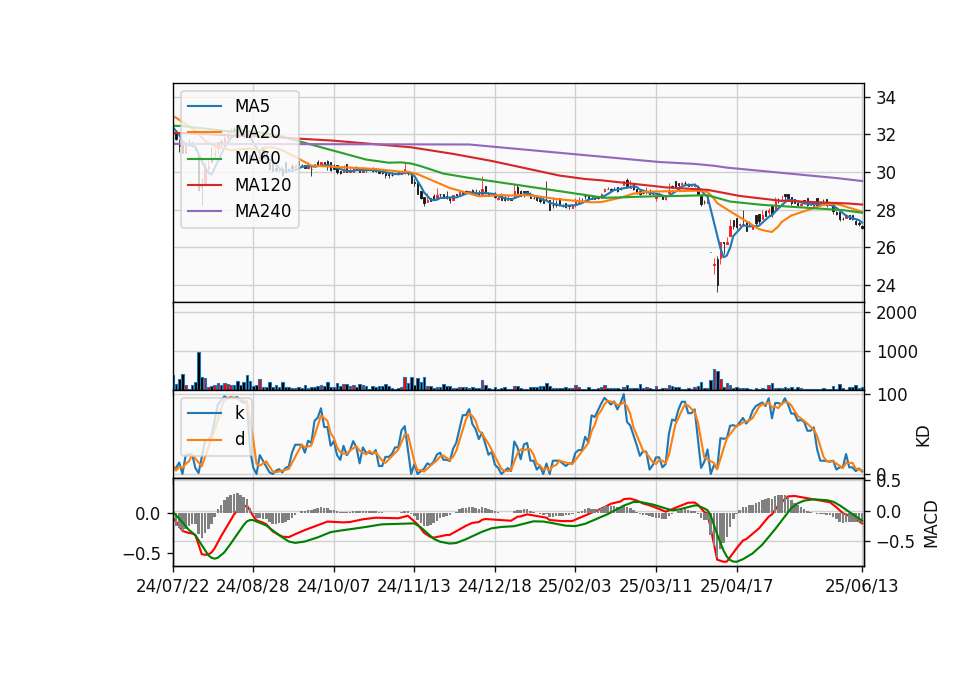Click the volume axis value 1000
The width and height of the screenshot is (960, 690).
coord(896,352)
